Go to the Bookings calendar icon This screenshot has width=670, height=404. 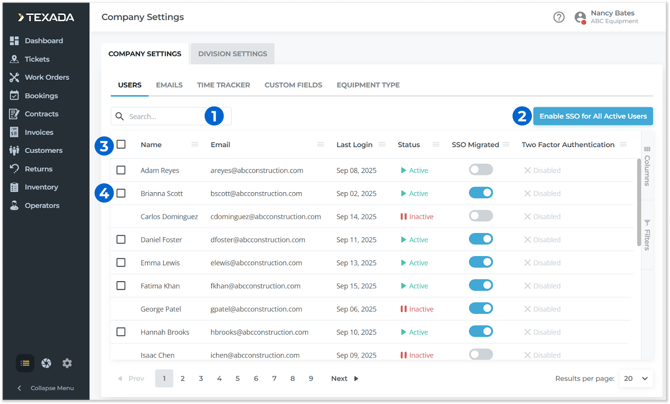pos(14,96)
